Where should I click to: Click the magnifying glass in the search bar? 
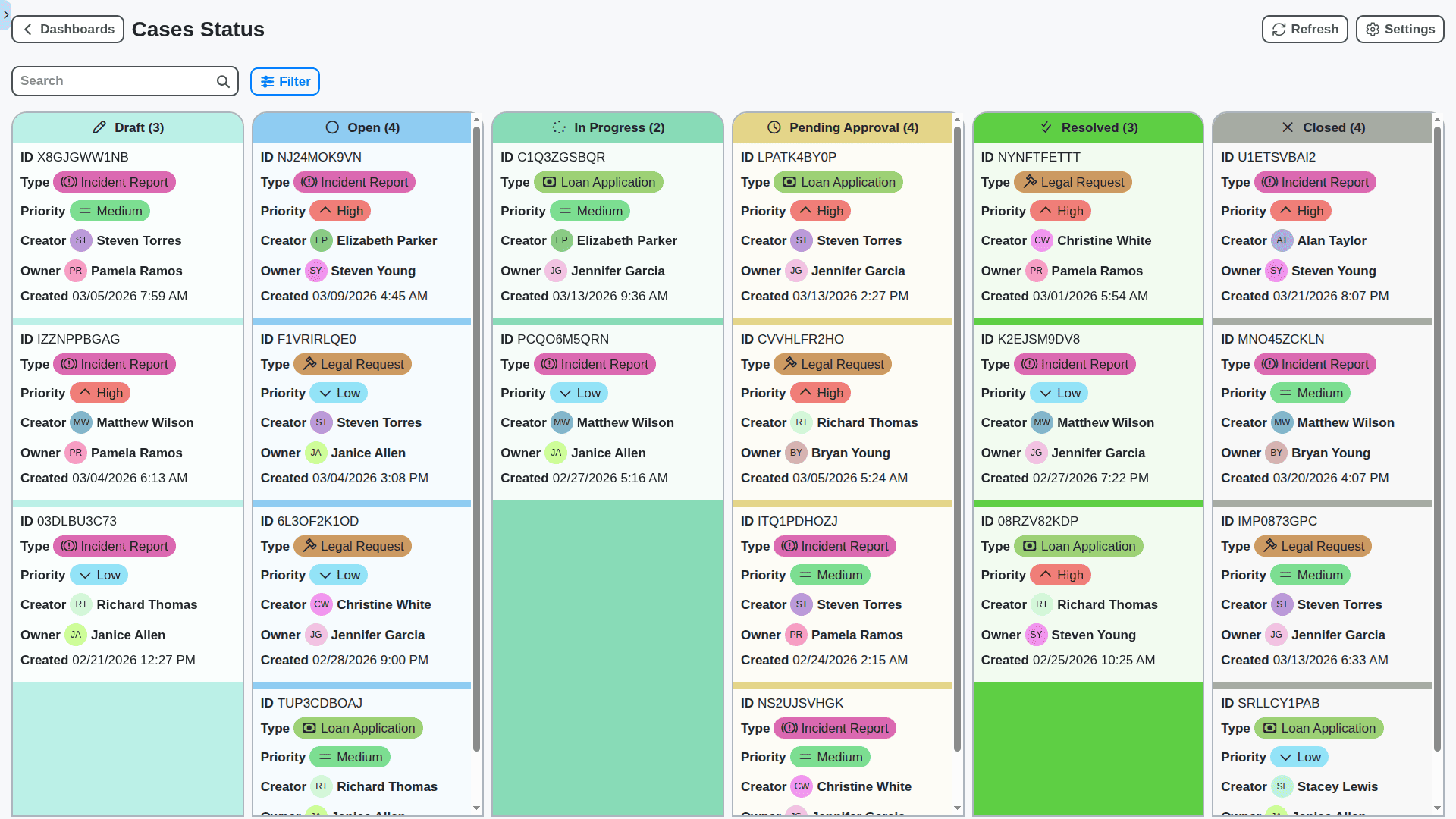222,81
